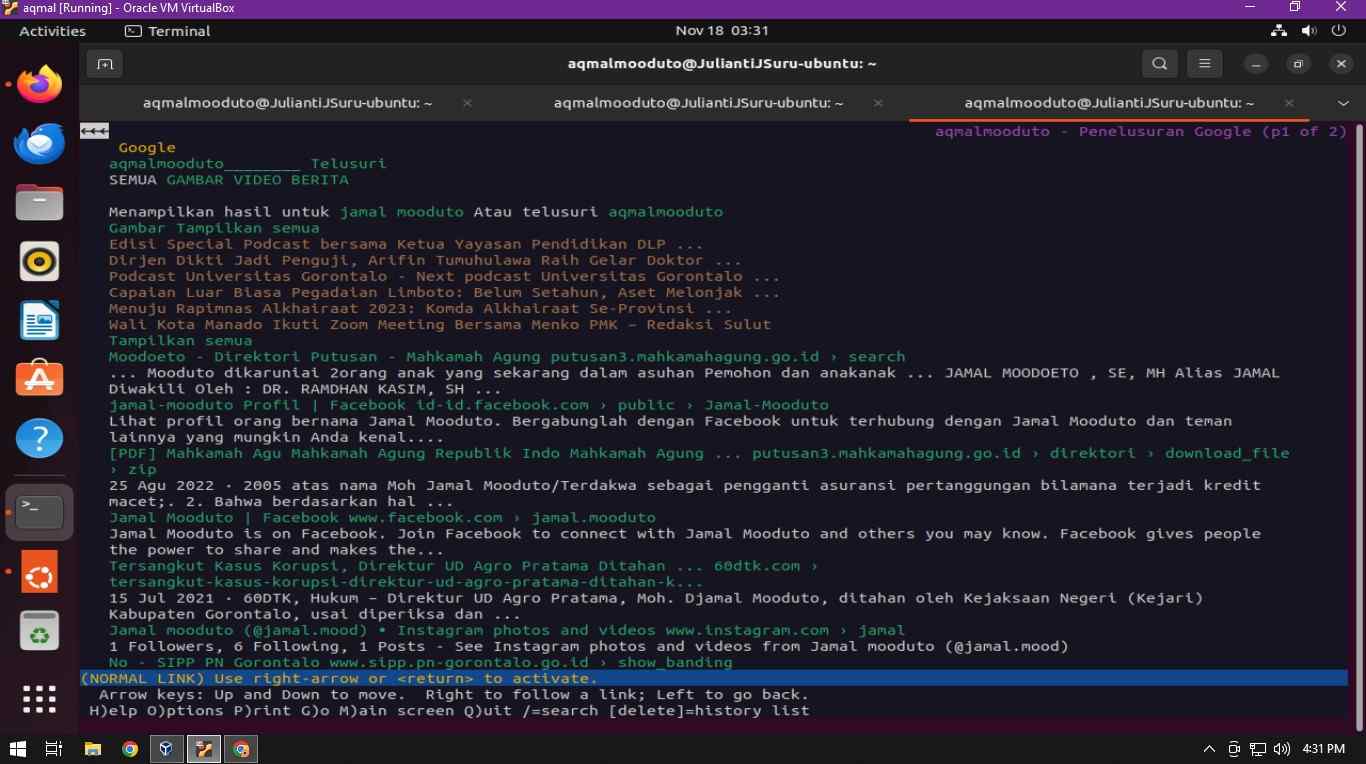
Task: Select the running VM taskbar icon
Action: pos(204,748)
